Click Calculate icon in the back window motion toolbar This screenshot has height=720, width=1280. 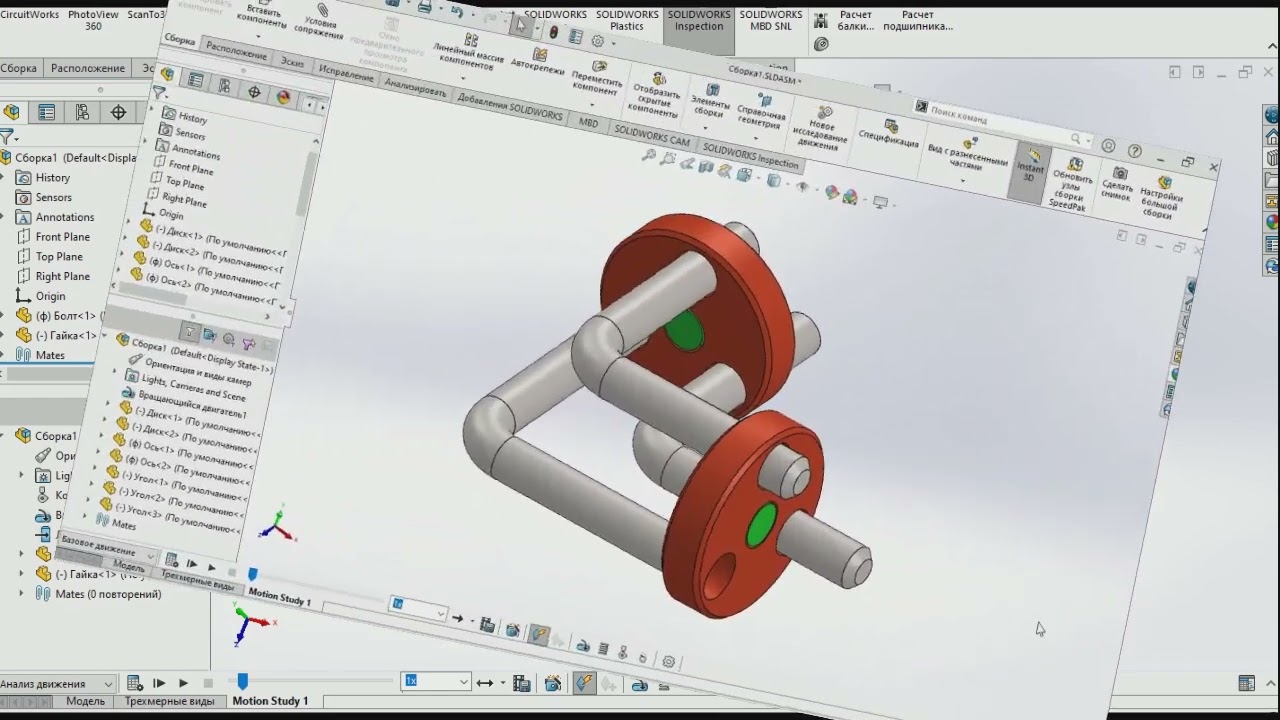coord(134,683)
